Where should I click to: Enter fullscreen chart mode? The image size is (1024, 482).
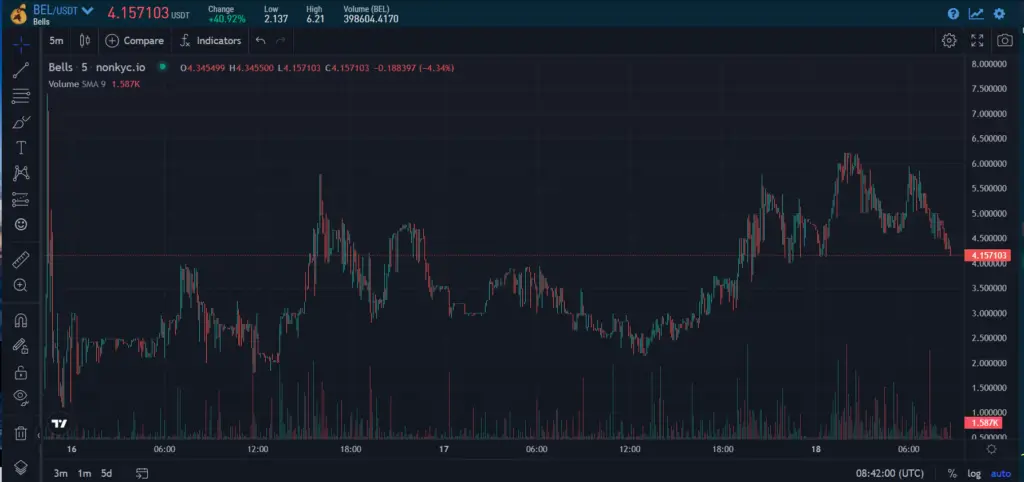pyautogui.click(x=977, y=40)
